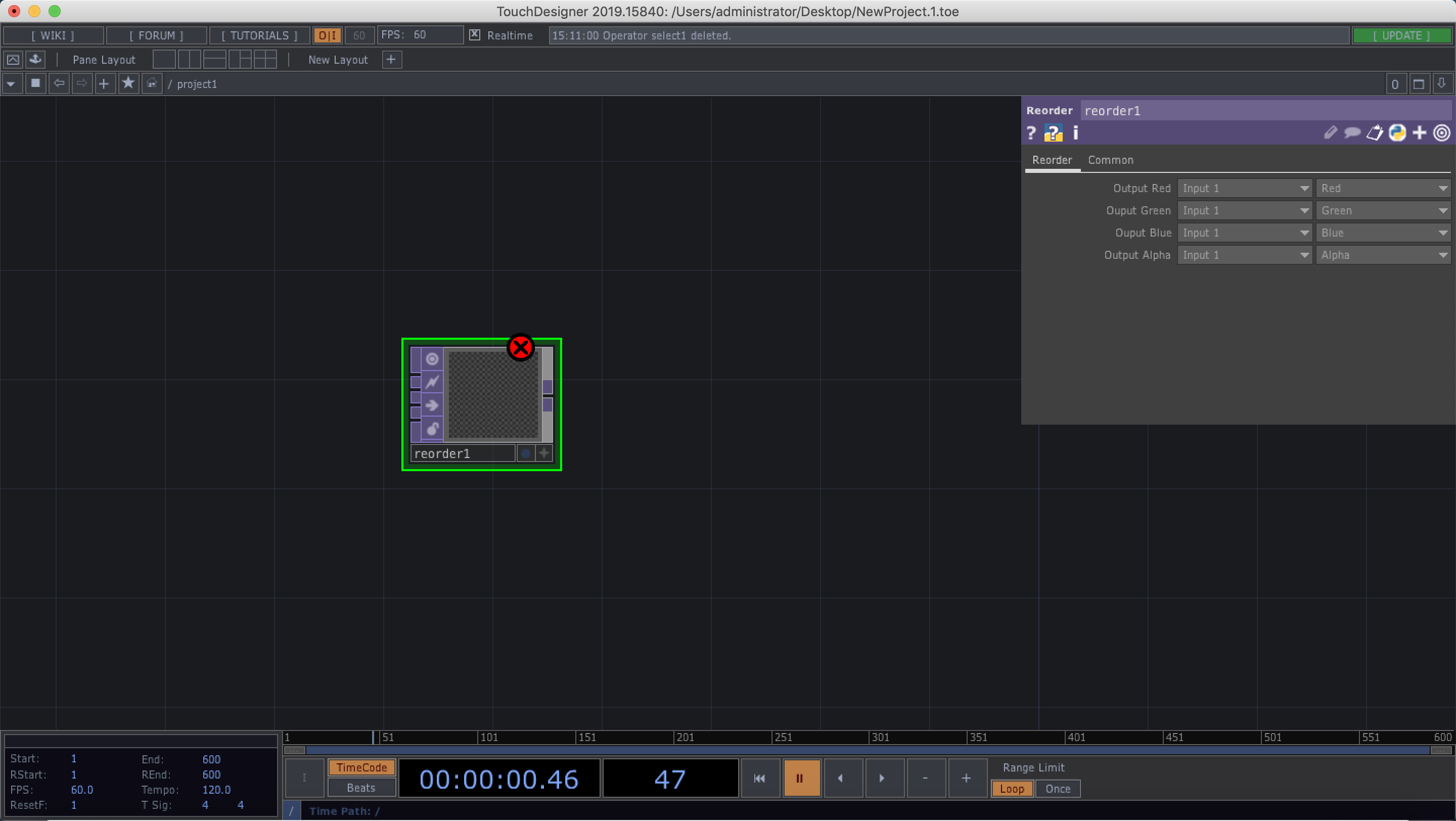Image resolution: width=1456 pixels, height=821 pixels.
Task: Click frame 301 on the timeline ruler
Action: pyautogui.click(x=871, y=737)
